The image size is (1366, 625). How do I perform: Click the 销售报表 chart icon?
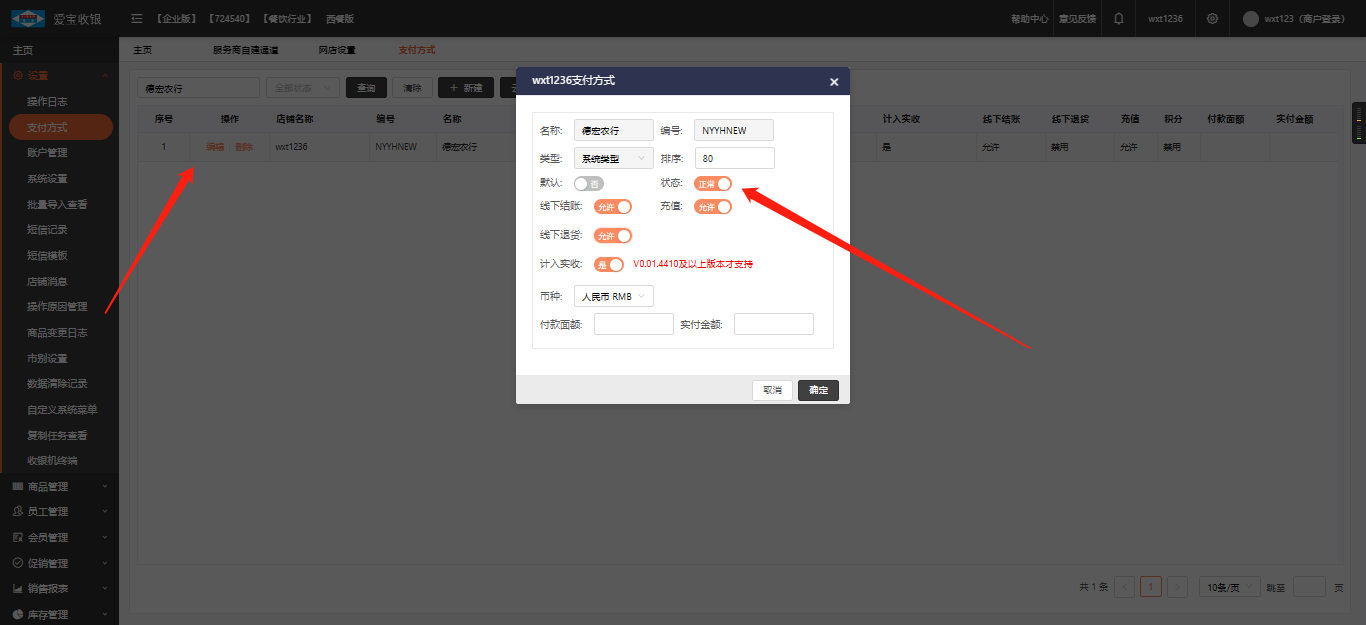point(17,589)
